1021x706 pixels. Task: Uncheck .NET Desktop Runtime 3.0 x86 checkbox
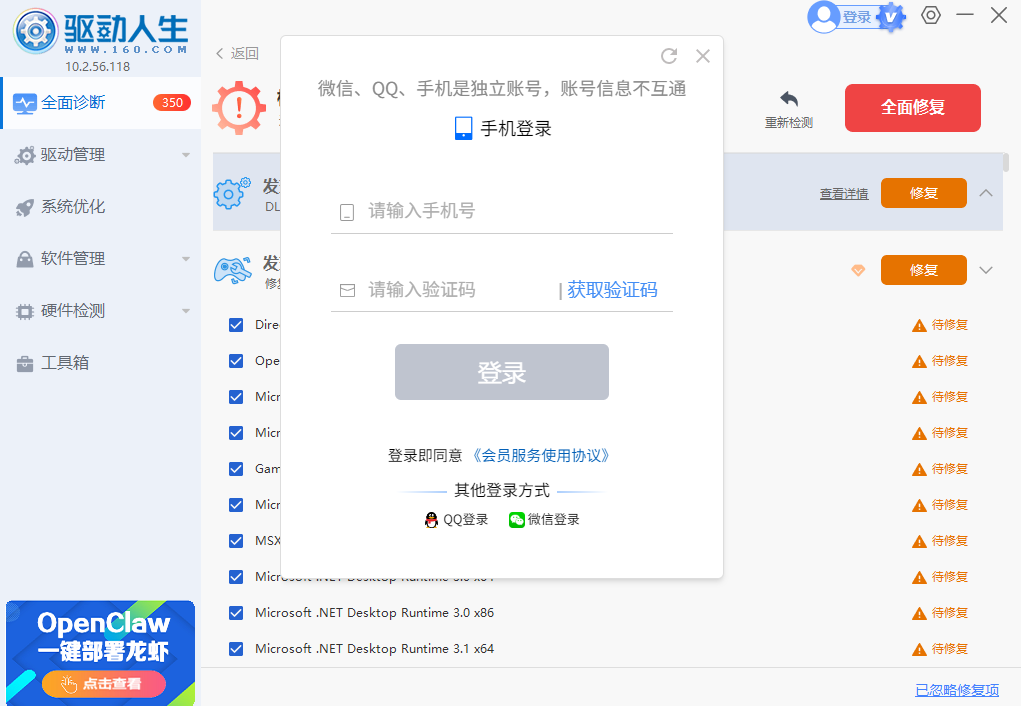[x=236, y=613]
